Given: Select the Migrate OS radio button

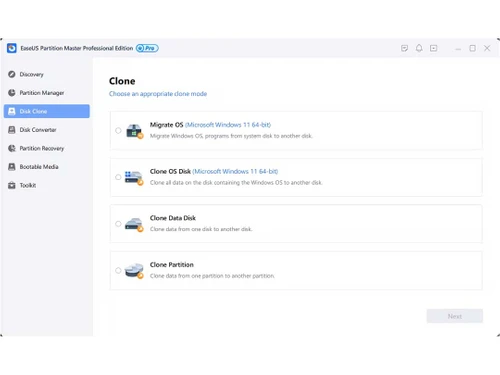Looking at the screenshot, I should click(x=118, y=130).
